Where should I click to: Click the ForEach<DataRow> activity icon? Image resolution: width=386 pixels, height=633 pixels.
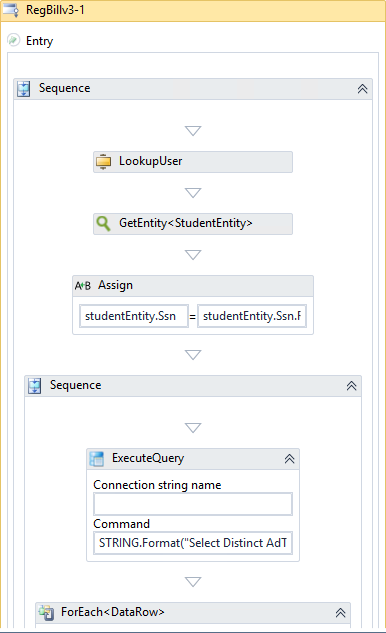[46, 613]
